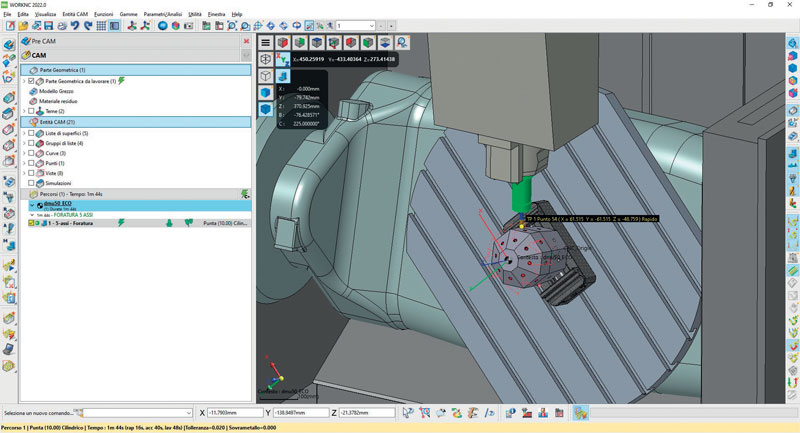Open the Visualizza menu
The width and height of the screenshot is (800, 433).
tap(45, 14)
